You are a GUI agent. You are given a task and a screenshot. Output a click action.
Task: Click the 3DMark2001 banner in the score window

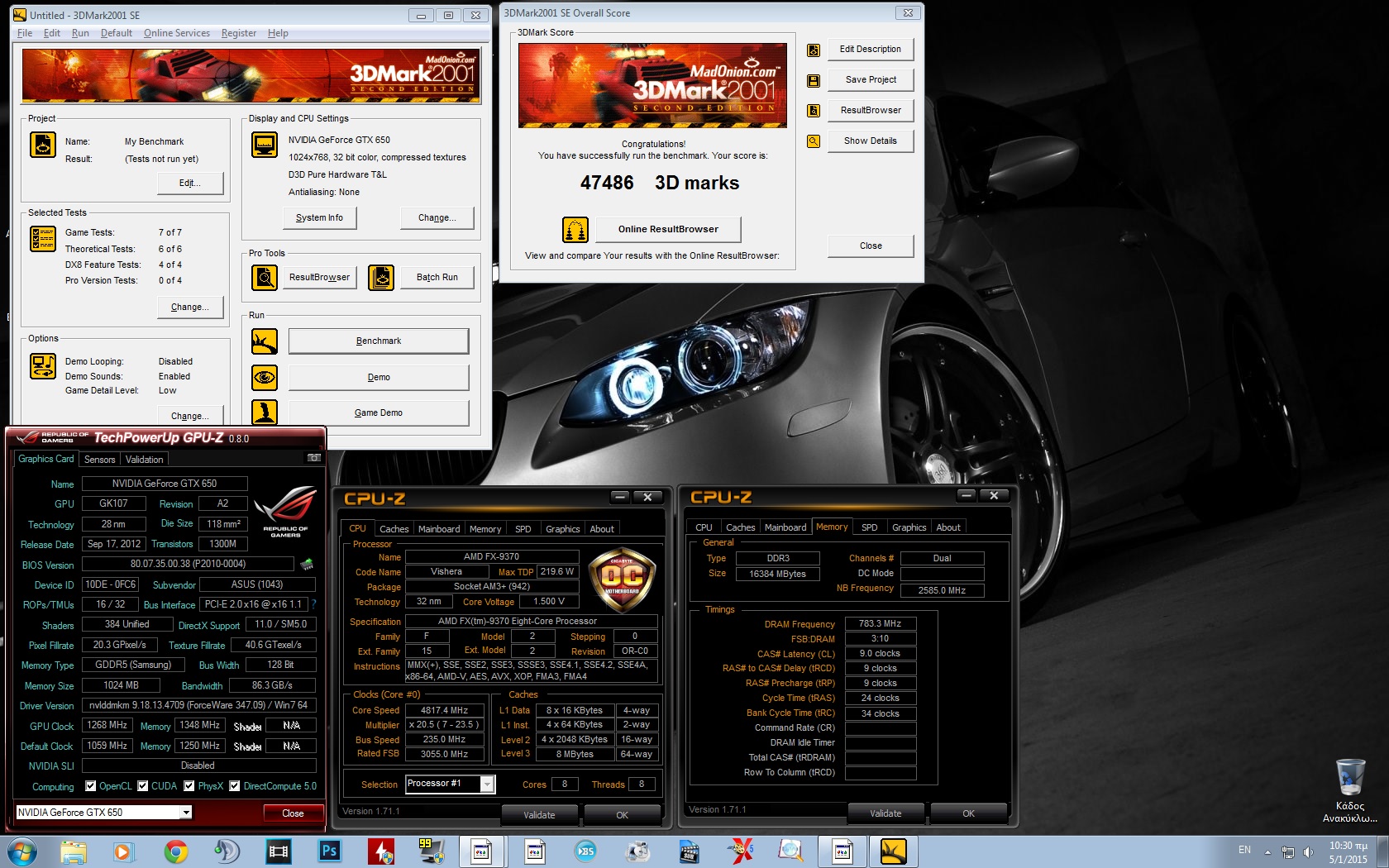[652, 85]
